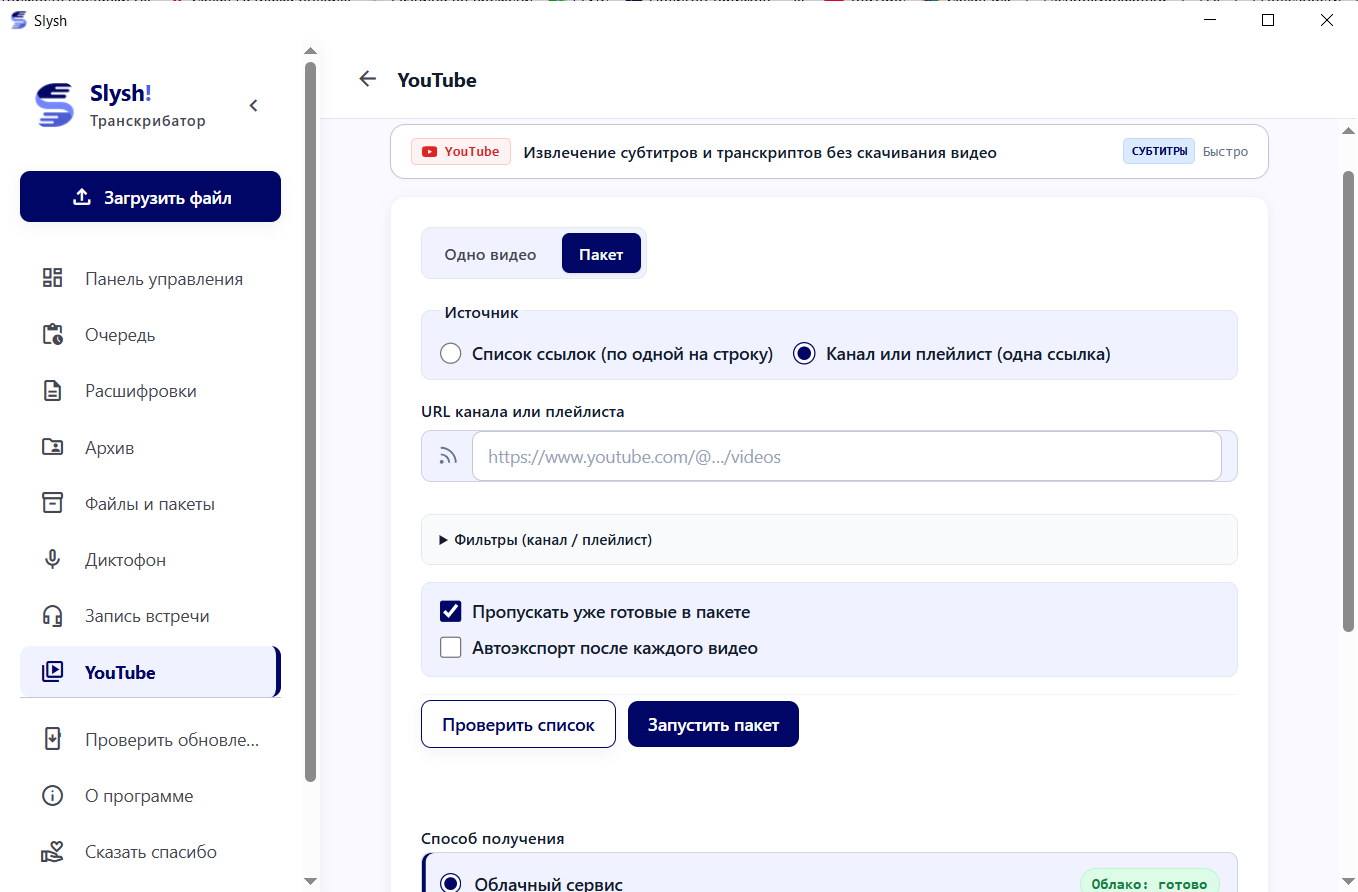Click the RSS feed icon beside URL field
This screenshot has height=892, width=1358.
pos(448,456)
